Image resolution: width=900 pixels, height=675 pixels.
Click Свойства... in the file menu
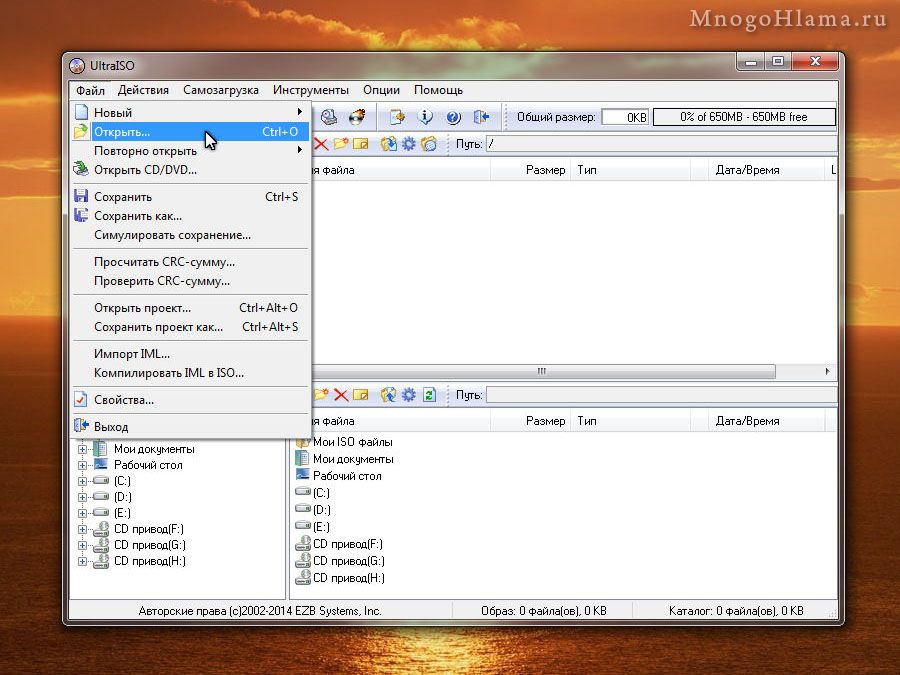[x=124, y=400]
